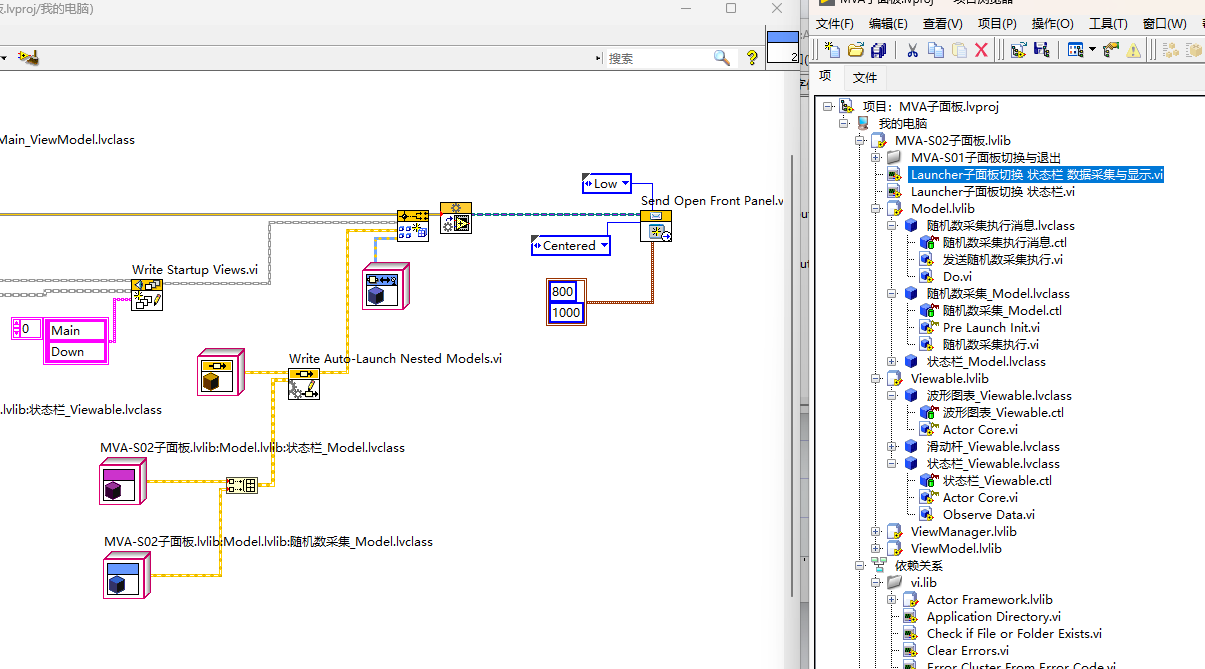The width and height of the screenshot is (1205, 669).
Task: Switch to the 文件 tab
Action: [x=865, y=77]
